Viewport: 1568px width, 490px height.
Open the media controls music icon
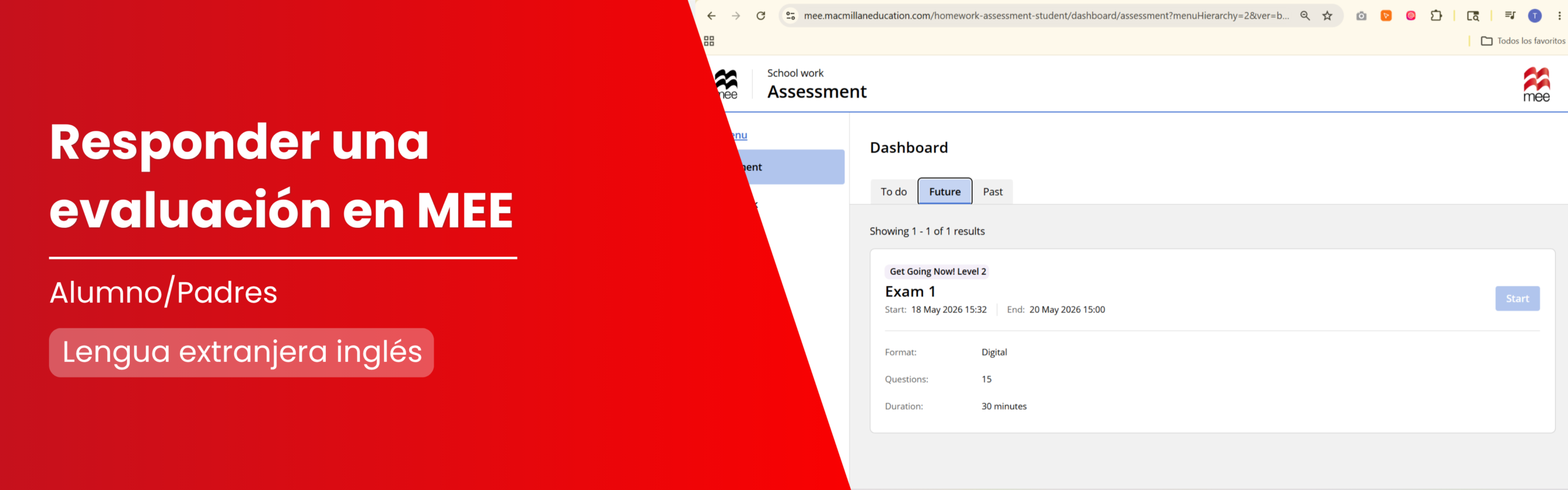1510,16
